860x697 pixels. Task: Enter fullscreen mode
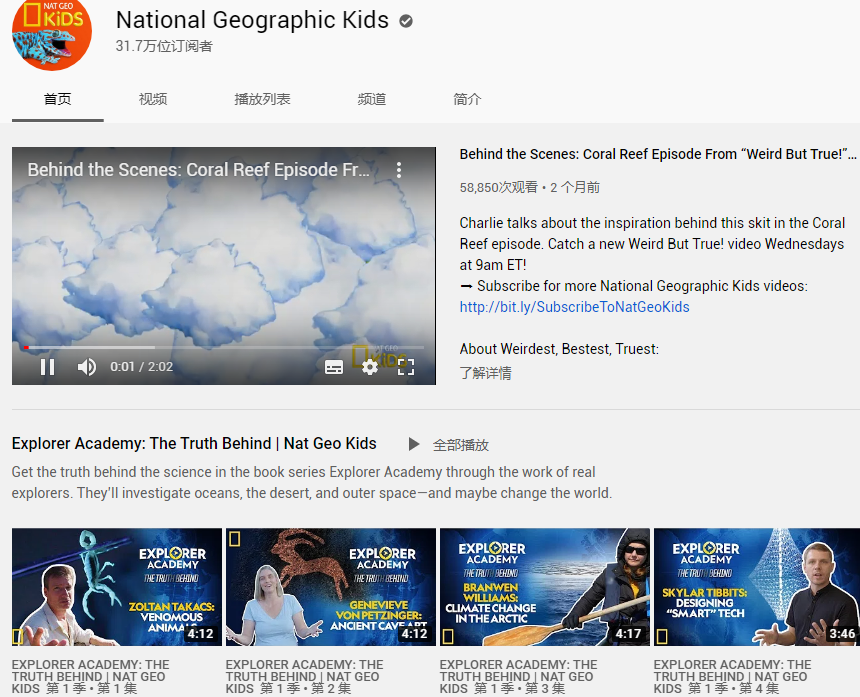coord(405,367)
